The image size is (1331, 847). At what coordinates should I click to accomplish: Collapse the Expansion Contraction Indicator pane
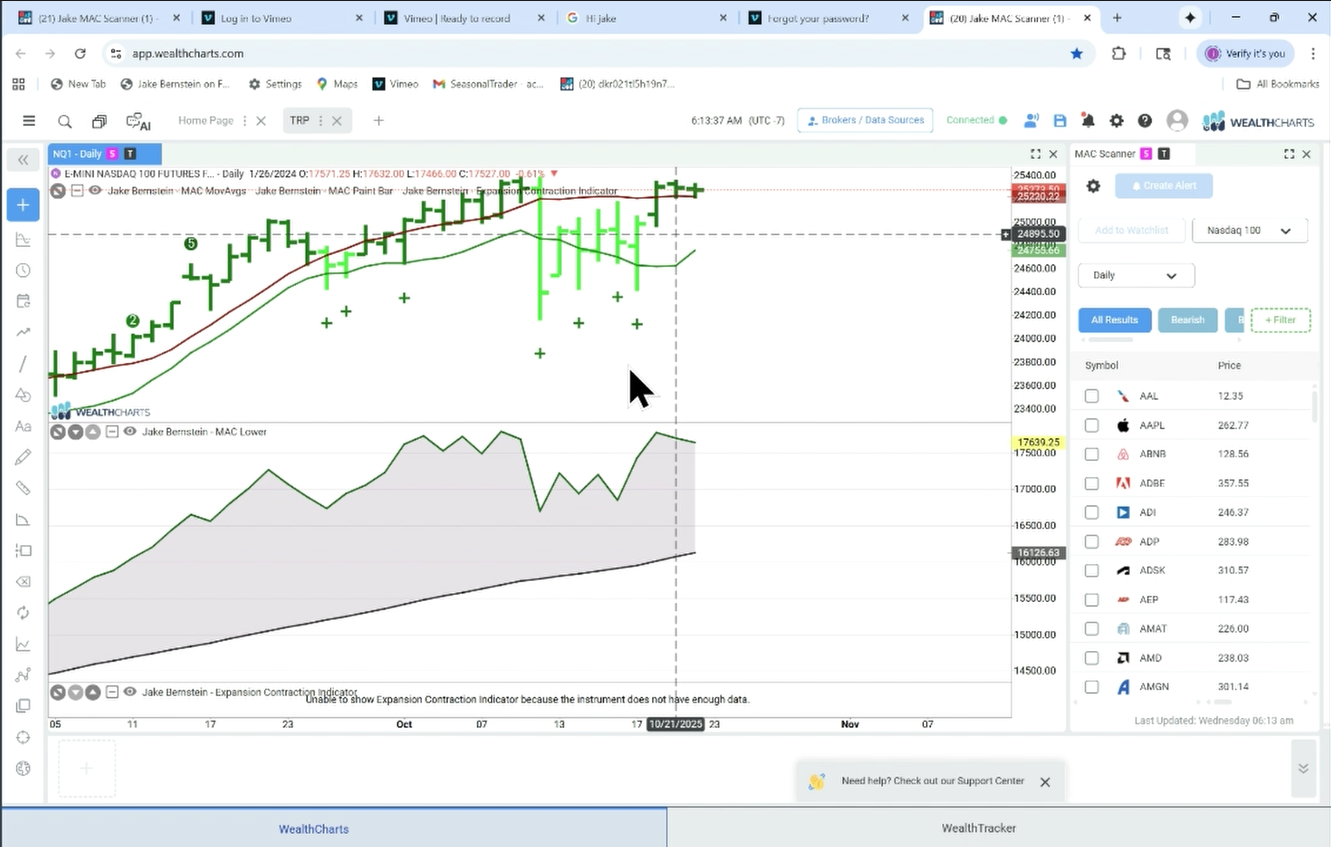(x=112, y=692)
